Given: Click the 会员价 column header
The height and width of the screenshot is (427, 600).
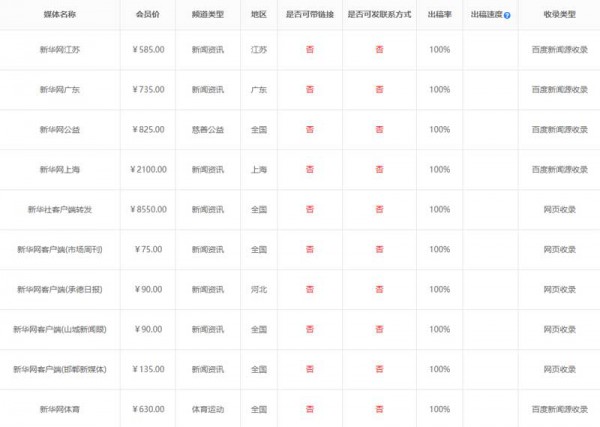Looking at the screenshot, I should [147, 16].
